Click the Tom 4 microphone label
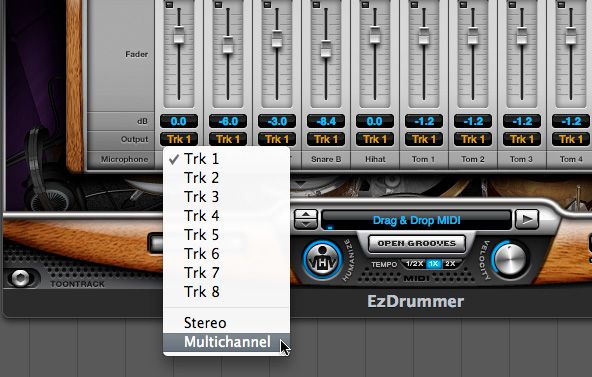The width and height of the screenshot is (592, 377). pos(571,159)
